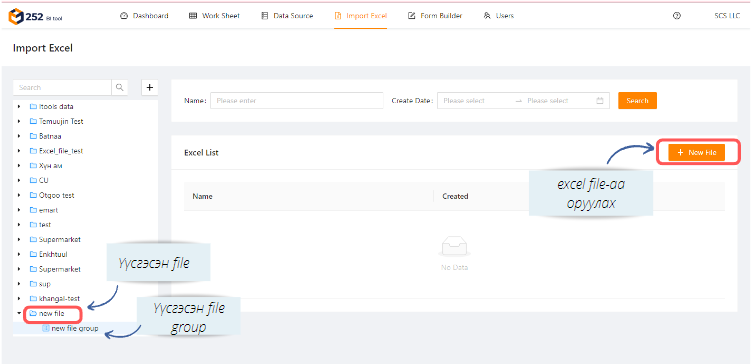Expand the Batnaa folder arrow
This screenshot has height=364, width=753.
coord(19,136)
